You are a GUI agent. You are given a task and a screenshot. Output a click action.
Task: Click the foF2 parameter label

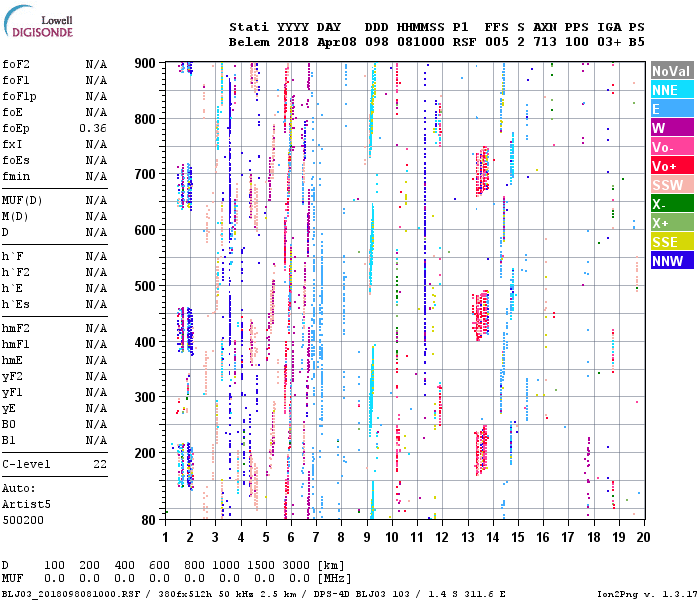pos(16,64)
